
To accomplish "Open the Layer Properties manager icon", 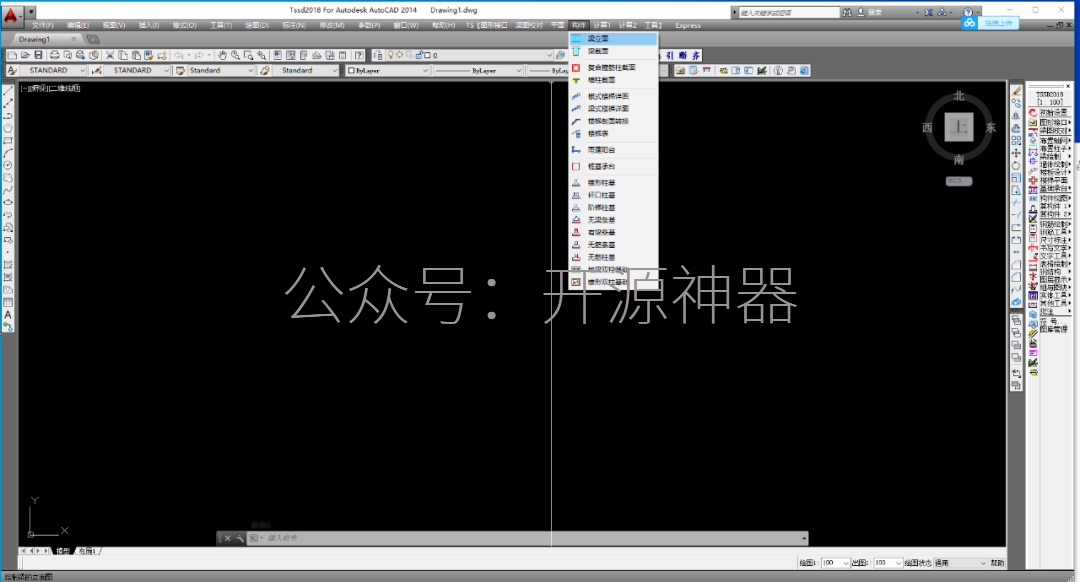I will (x=378, y=55).
